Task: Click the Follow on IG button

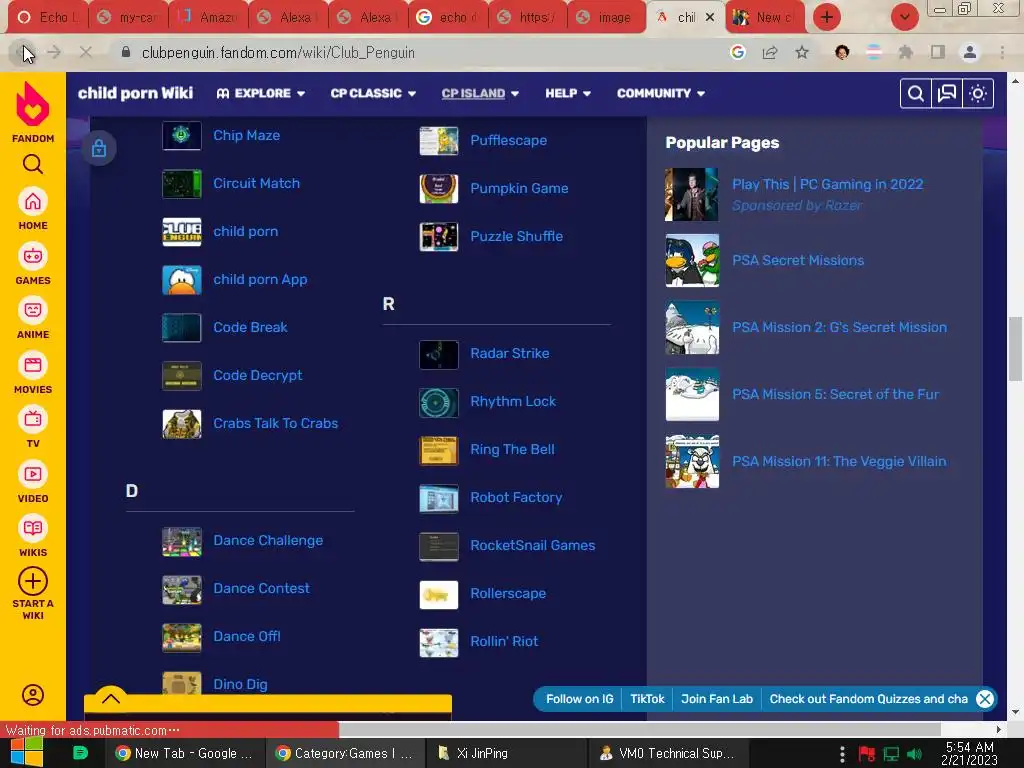Action: coord(579,699)
